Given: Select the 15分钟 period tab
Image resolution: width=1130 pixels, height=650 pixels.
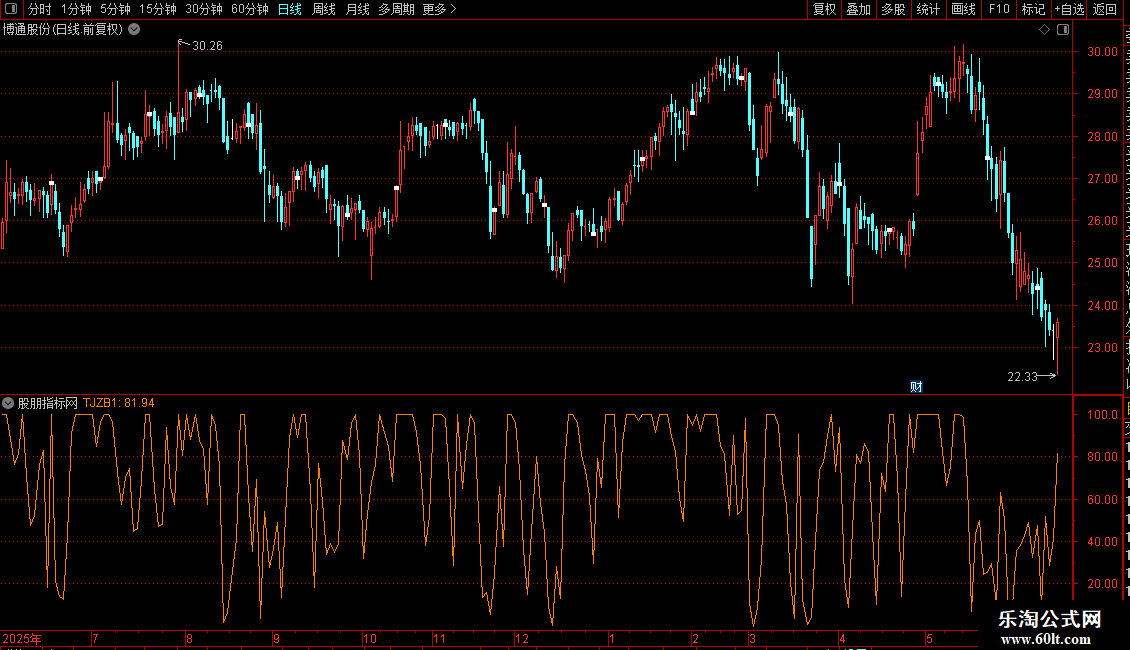Looking at the screenshot, I should [158, 9].
